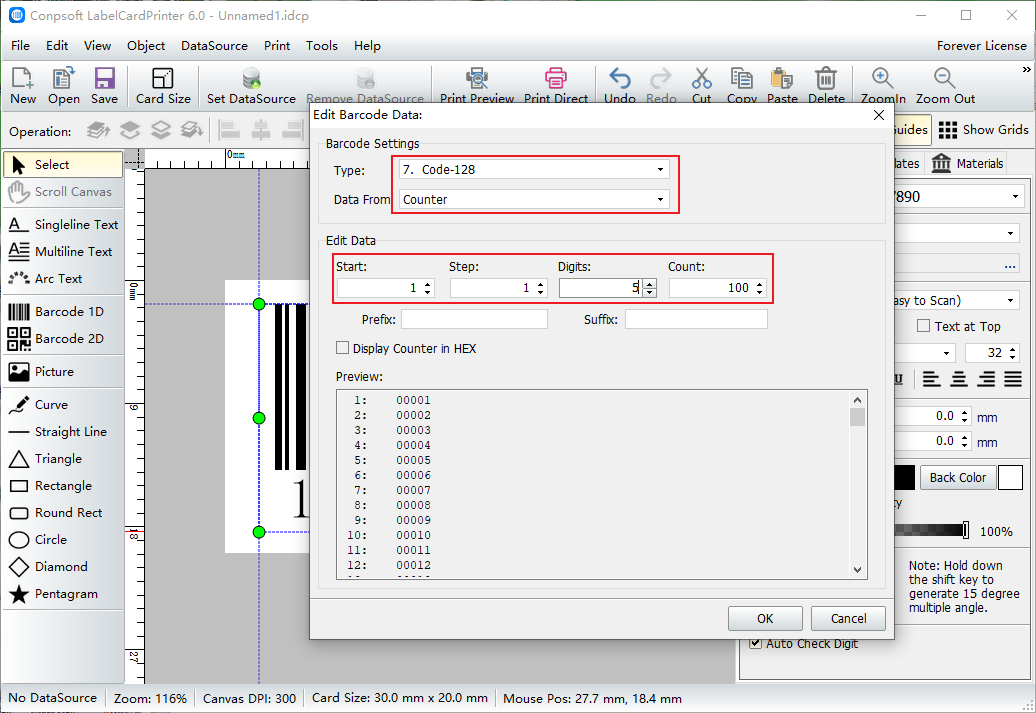This screenshot has height=713, width=1036.
Task: Toggle Show Grids on canvas
Action: (x=983, y=130)
